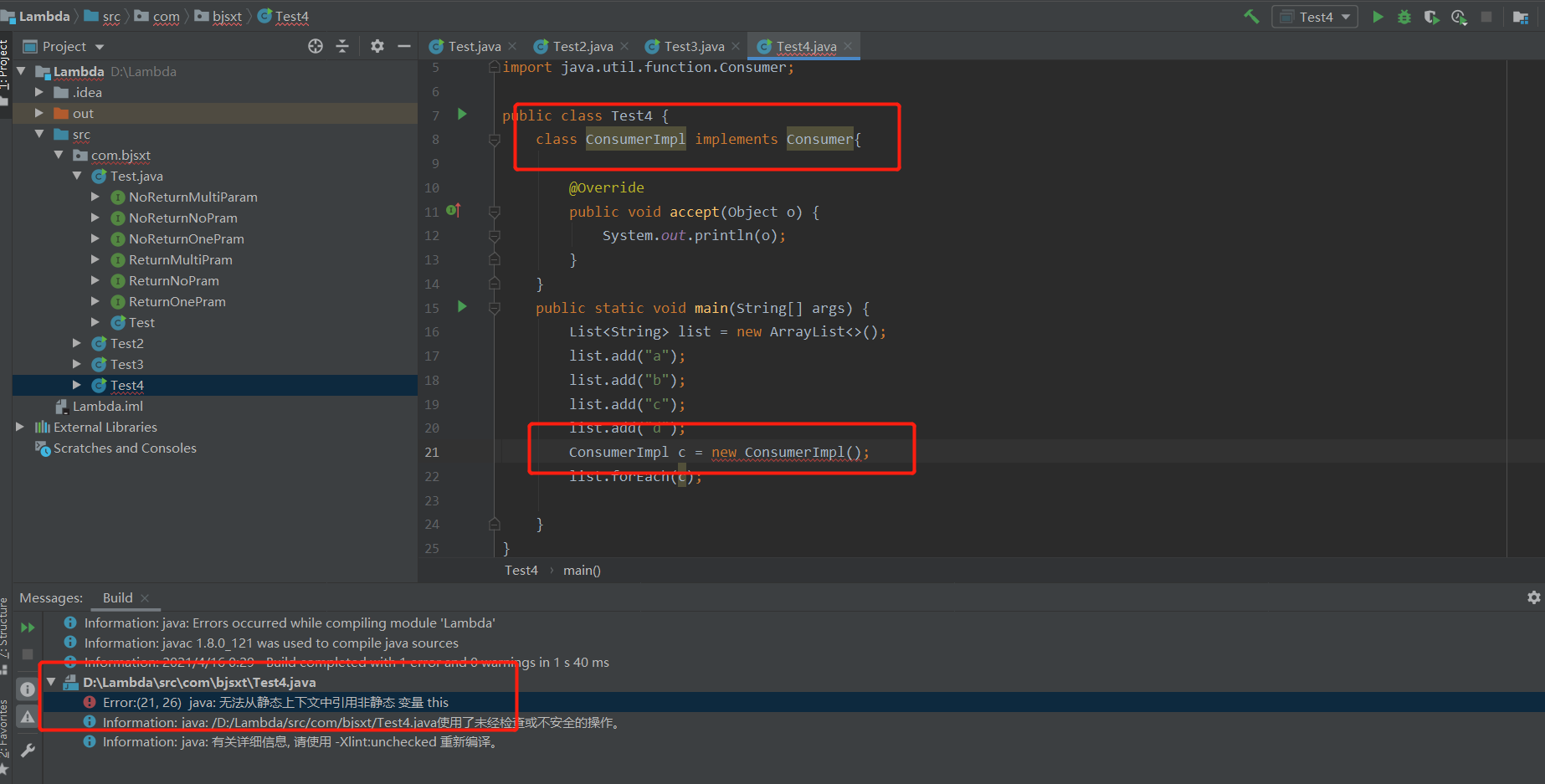Collapse the com.bjsxt package

tap(59, 155)
